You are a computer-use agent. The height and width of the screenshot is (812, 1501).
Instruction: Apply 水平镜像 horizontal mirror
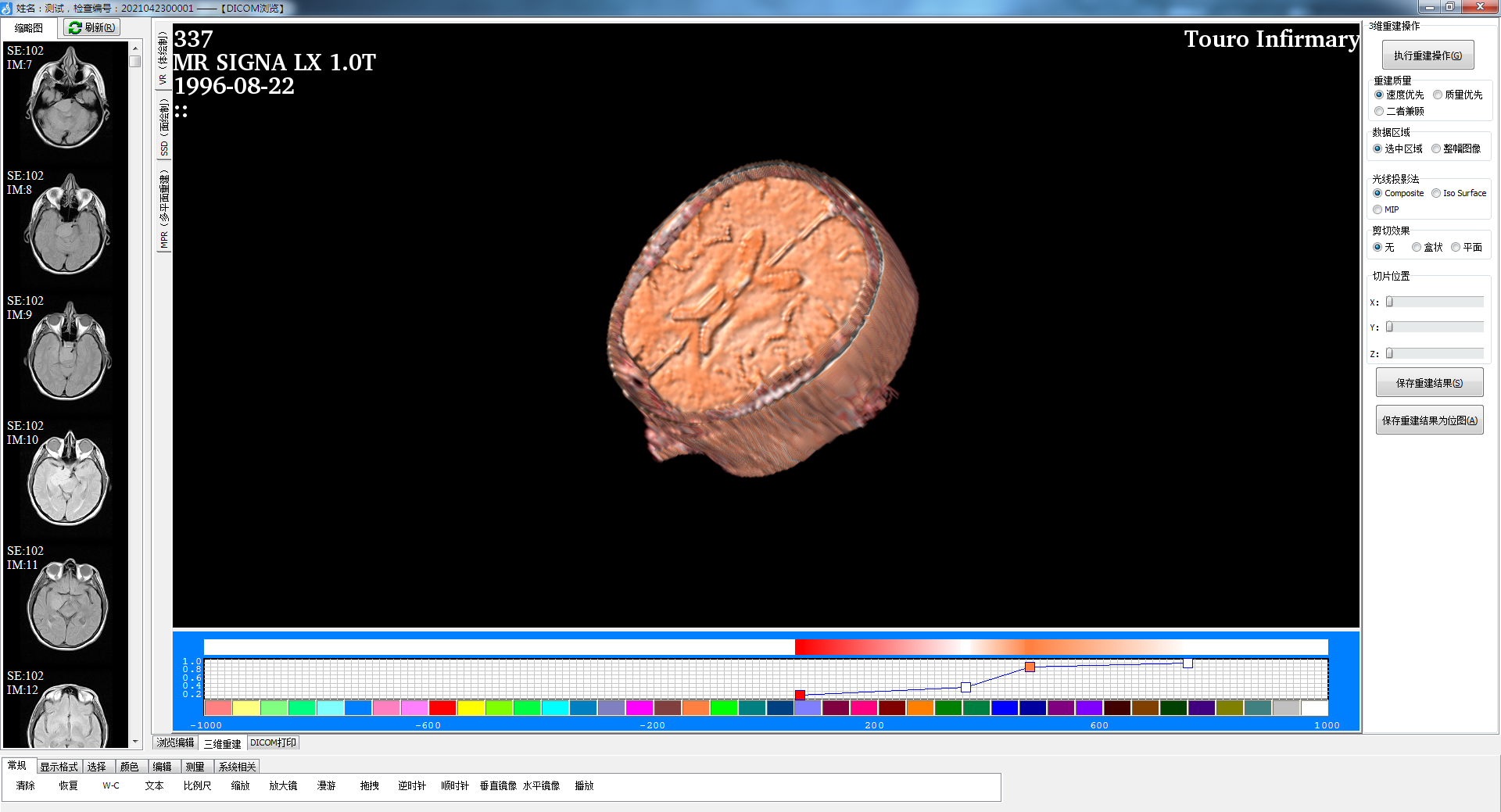tap(541, 785)
